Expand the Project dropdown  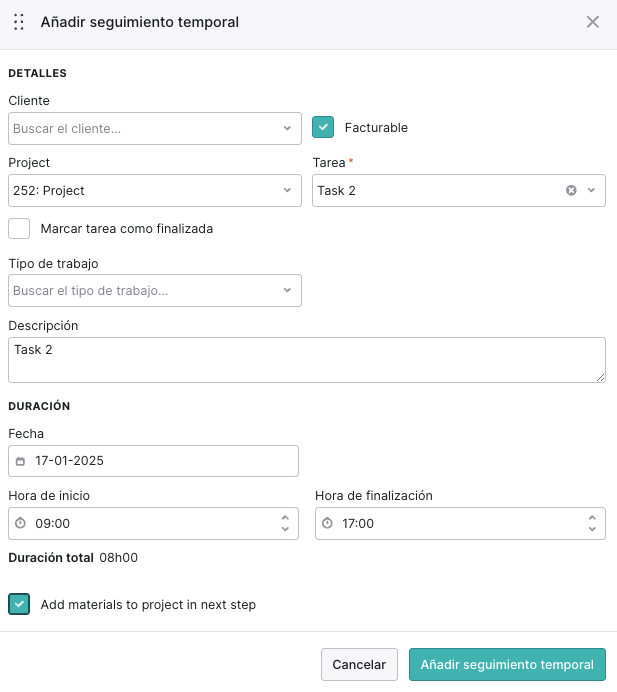coord(154,190)
